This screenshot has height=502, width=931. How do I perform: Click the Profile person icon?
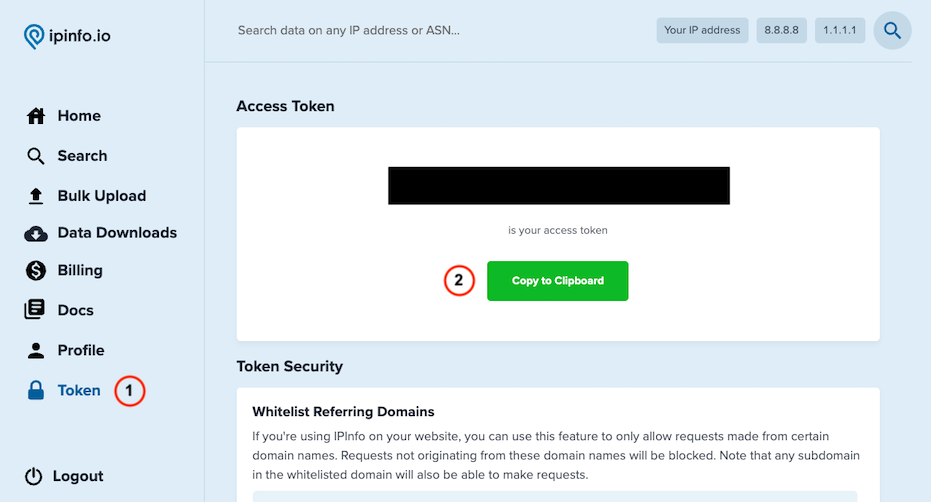tap(36, 350)
